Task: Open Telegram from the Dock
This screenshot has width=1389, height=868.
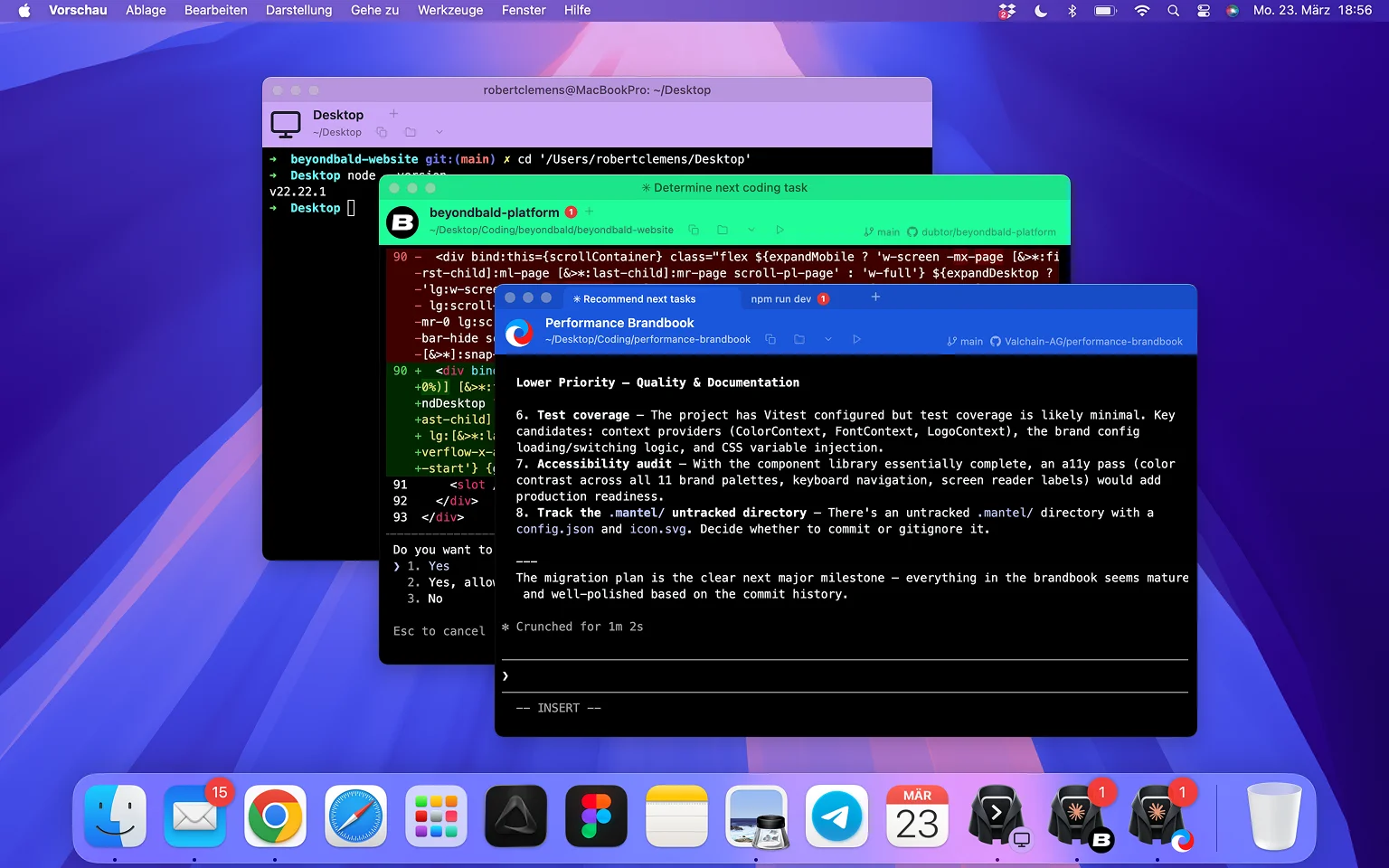Action: 836,816
